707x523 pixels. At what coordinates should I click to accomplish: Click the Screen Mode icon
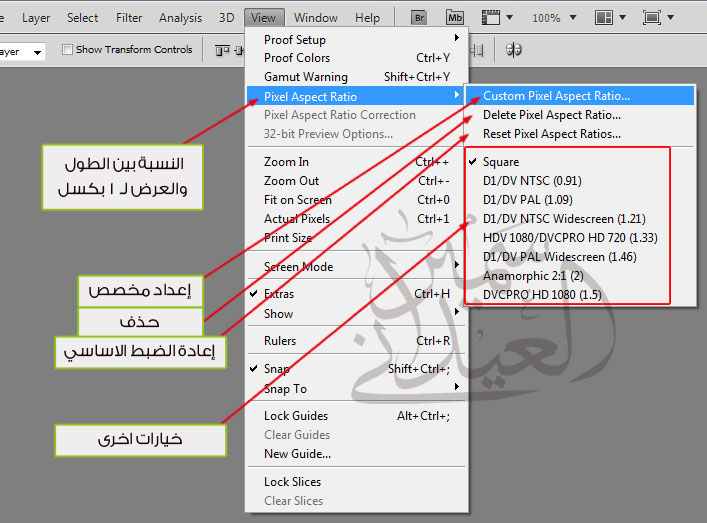point(652,18)
